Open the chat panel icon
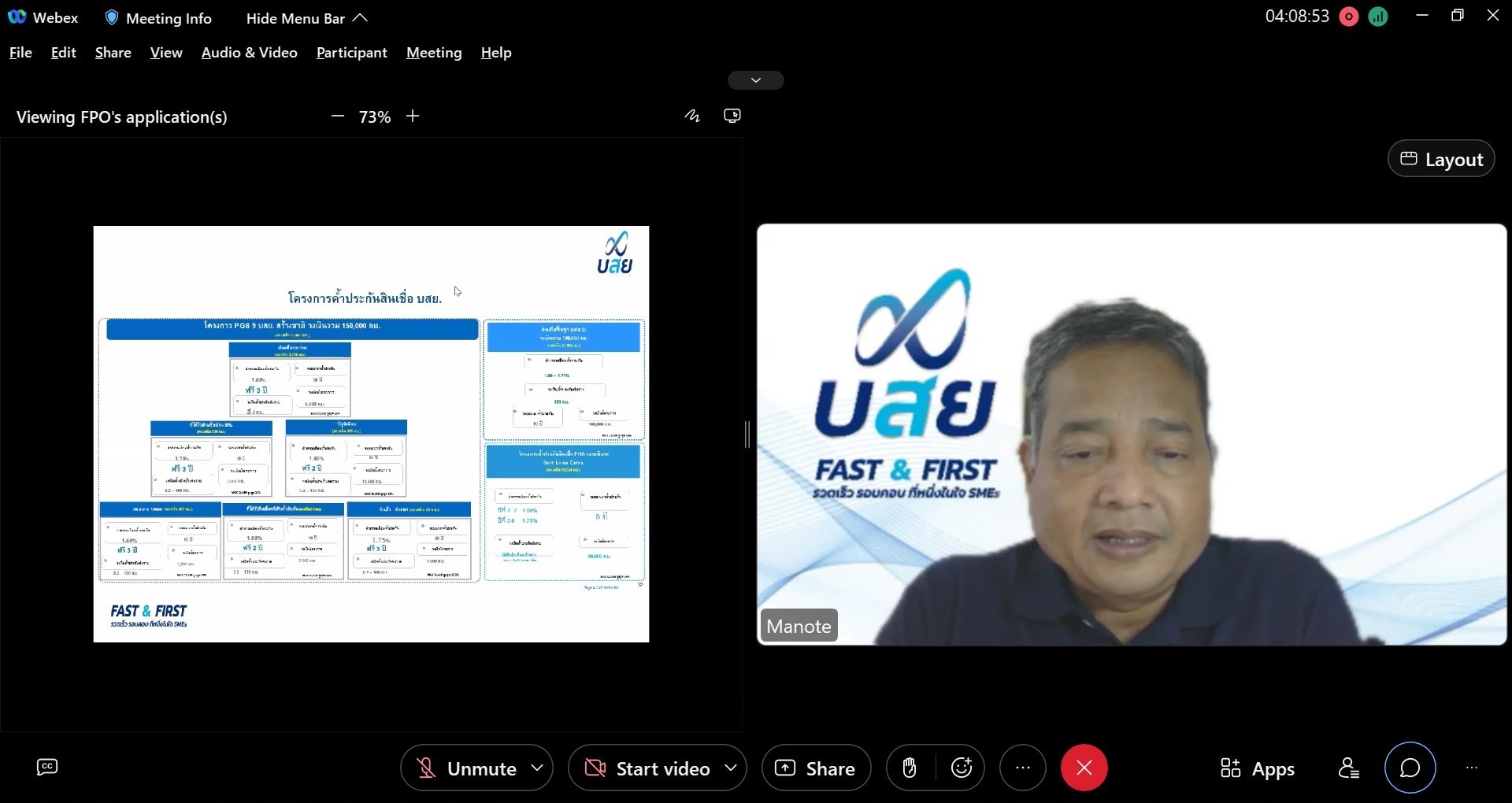1512x803 pixels. (x=1410, y=768)
